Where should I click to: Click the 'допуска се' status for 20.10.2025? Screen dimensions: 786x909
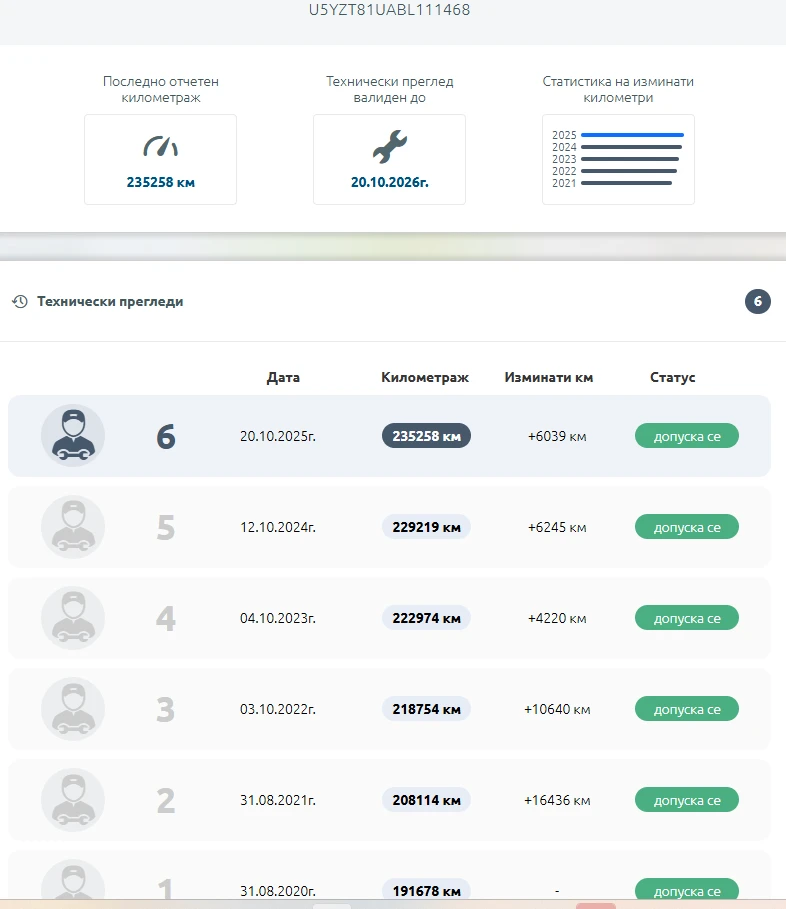click(x=686, y=436)
